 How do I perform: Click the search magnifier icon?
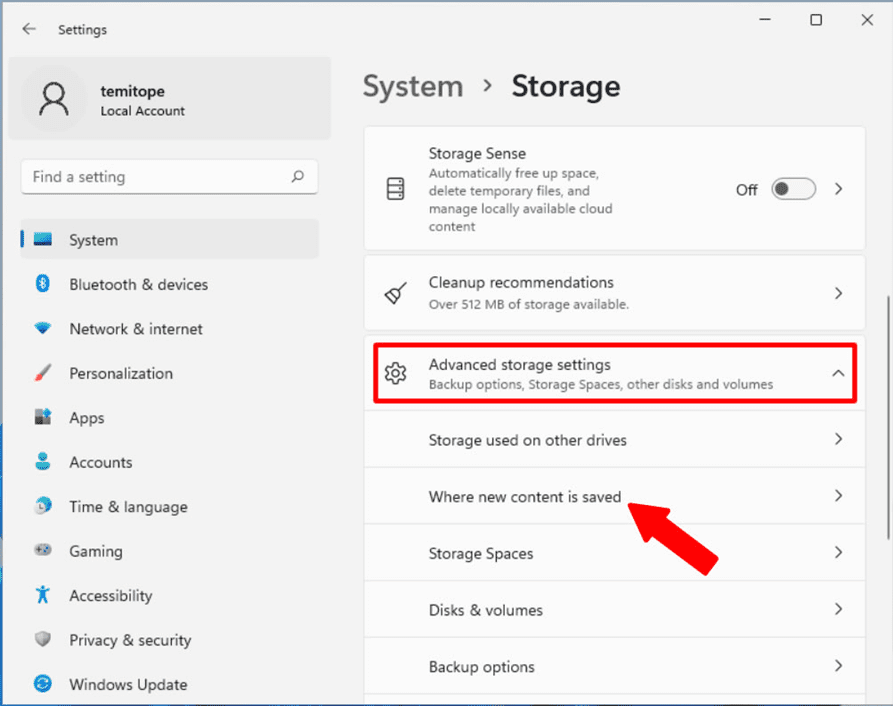pos(297,177)
